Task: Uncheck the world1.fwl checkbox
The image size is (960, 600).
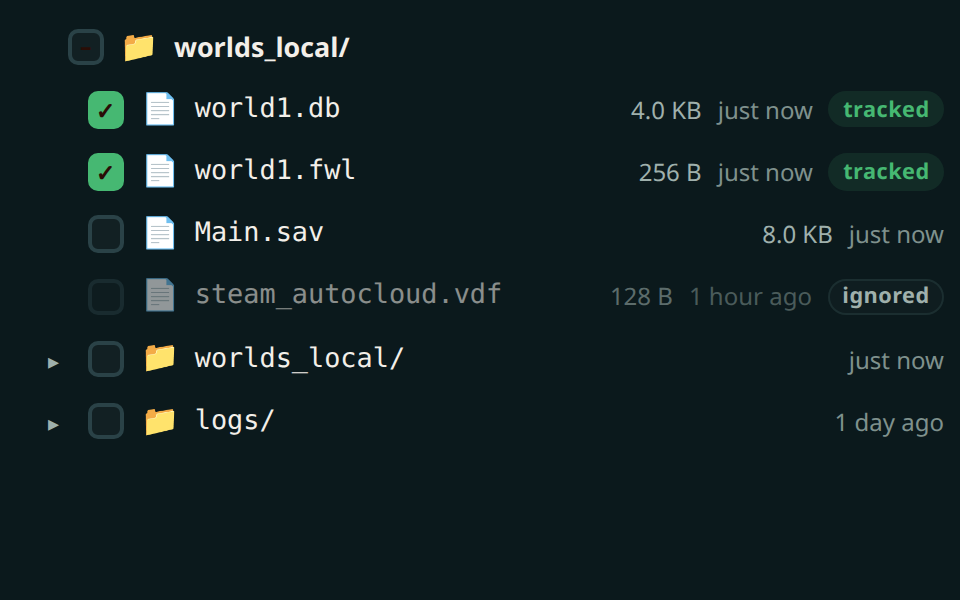Action: (106, 172)
